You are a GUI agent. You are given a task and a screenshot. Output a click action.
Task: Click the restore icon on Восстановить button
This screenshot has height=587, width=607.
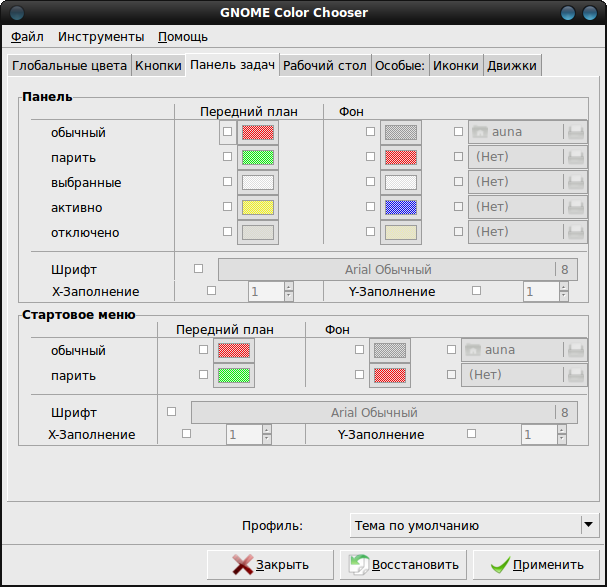click(x=359, y=565)
